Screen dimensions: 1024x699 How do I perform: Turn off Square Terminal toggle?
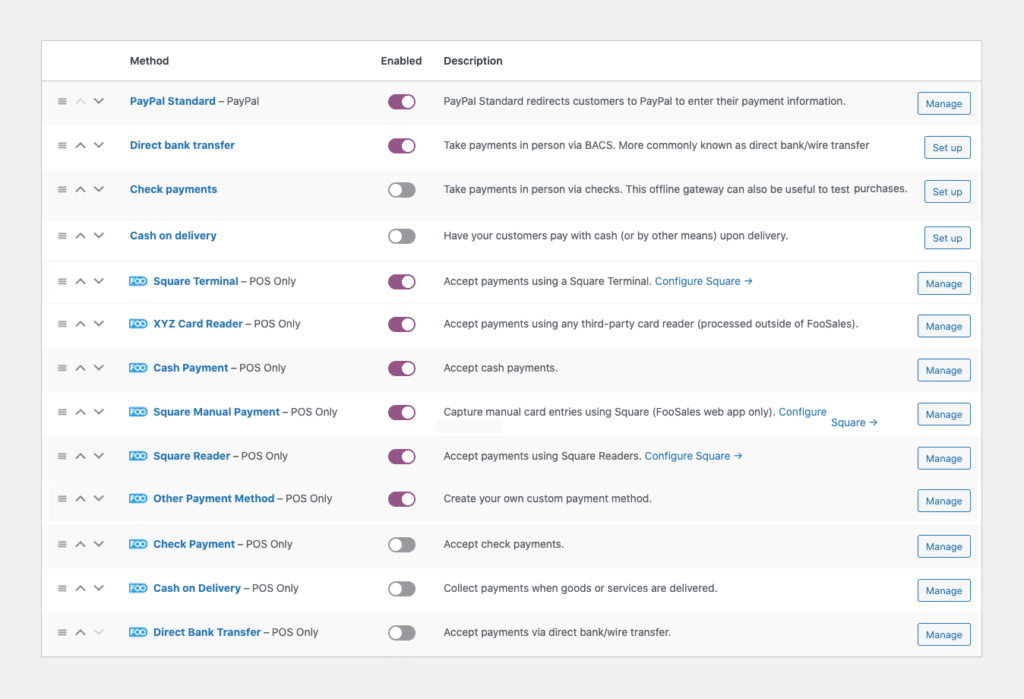tap(402, 282)
